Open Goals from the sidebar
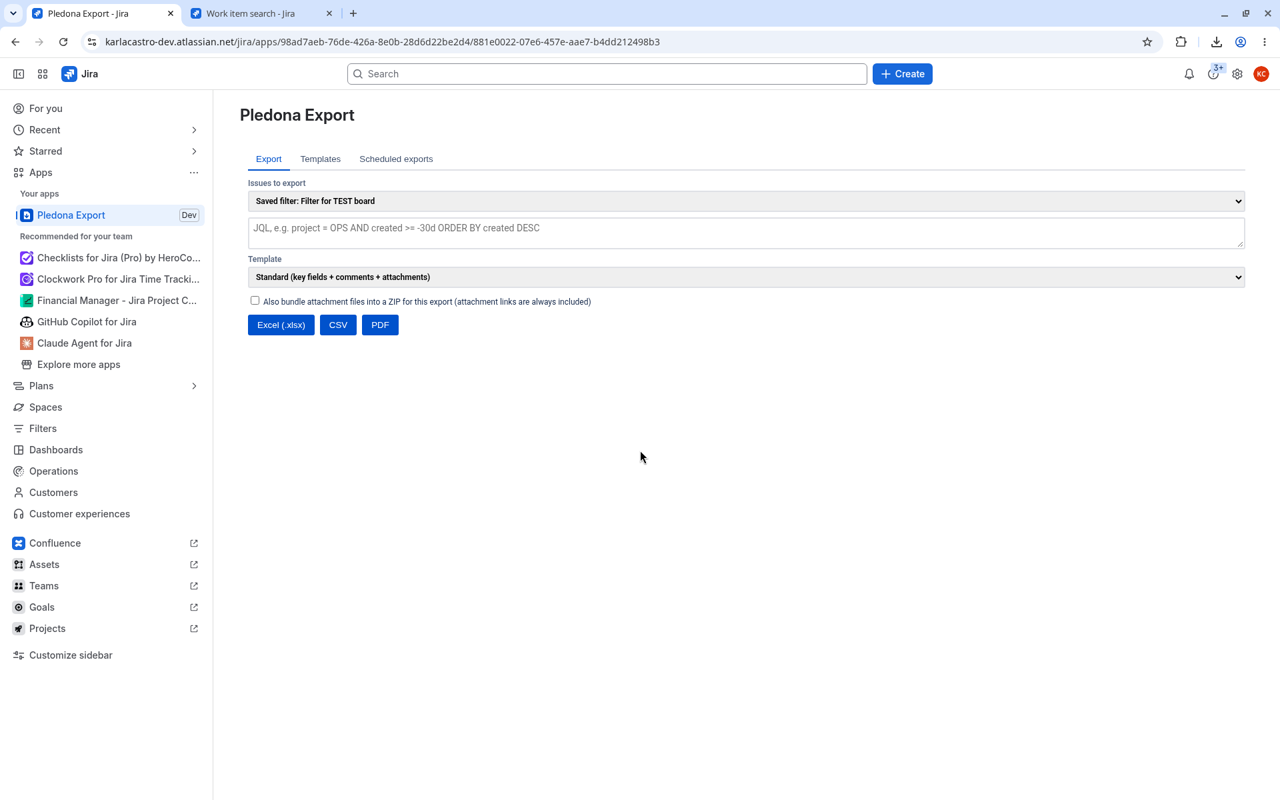1280x800 pixels. click(x=105, y=607)
